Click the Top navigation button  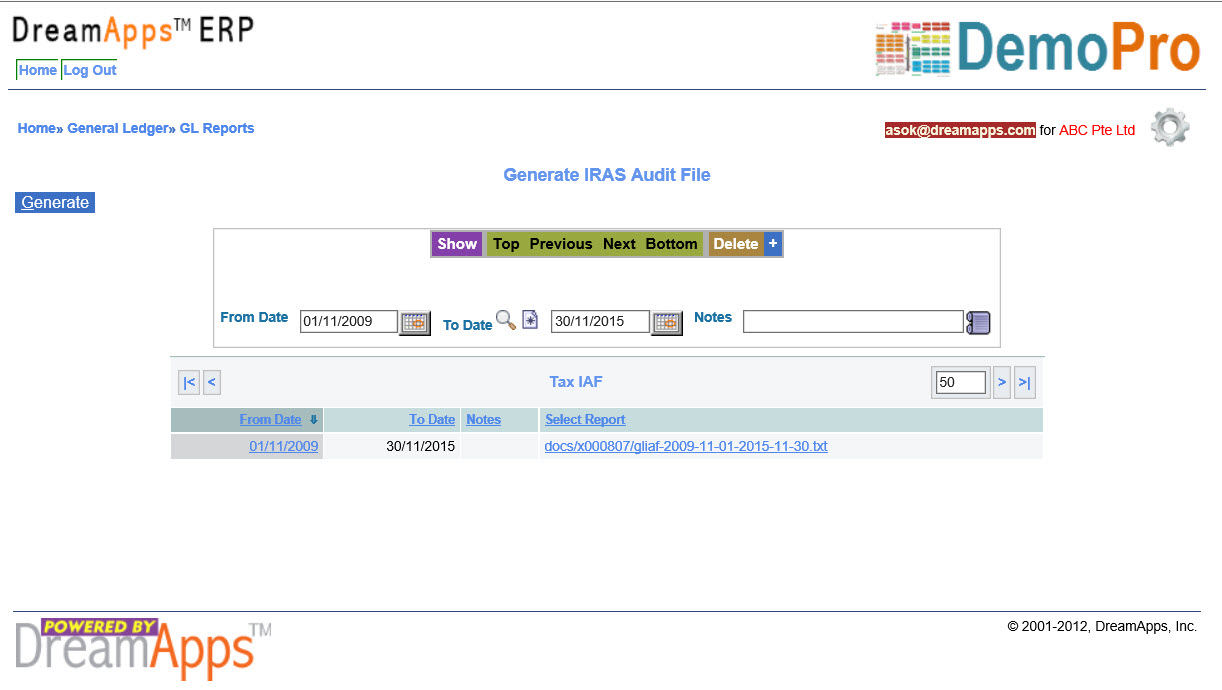[506, 244]
